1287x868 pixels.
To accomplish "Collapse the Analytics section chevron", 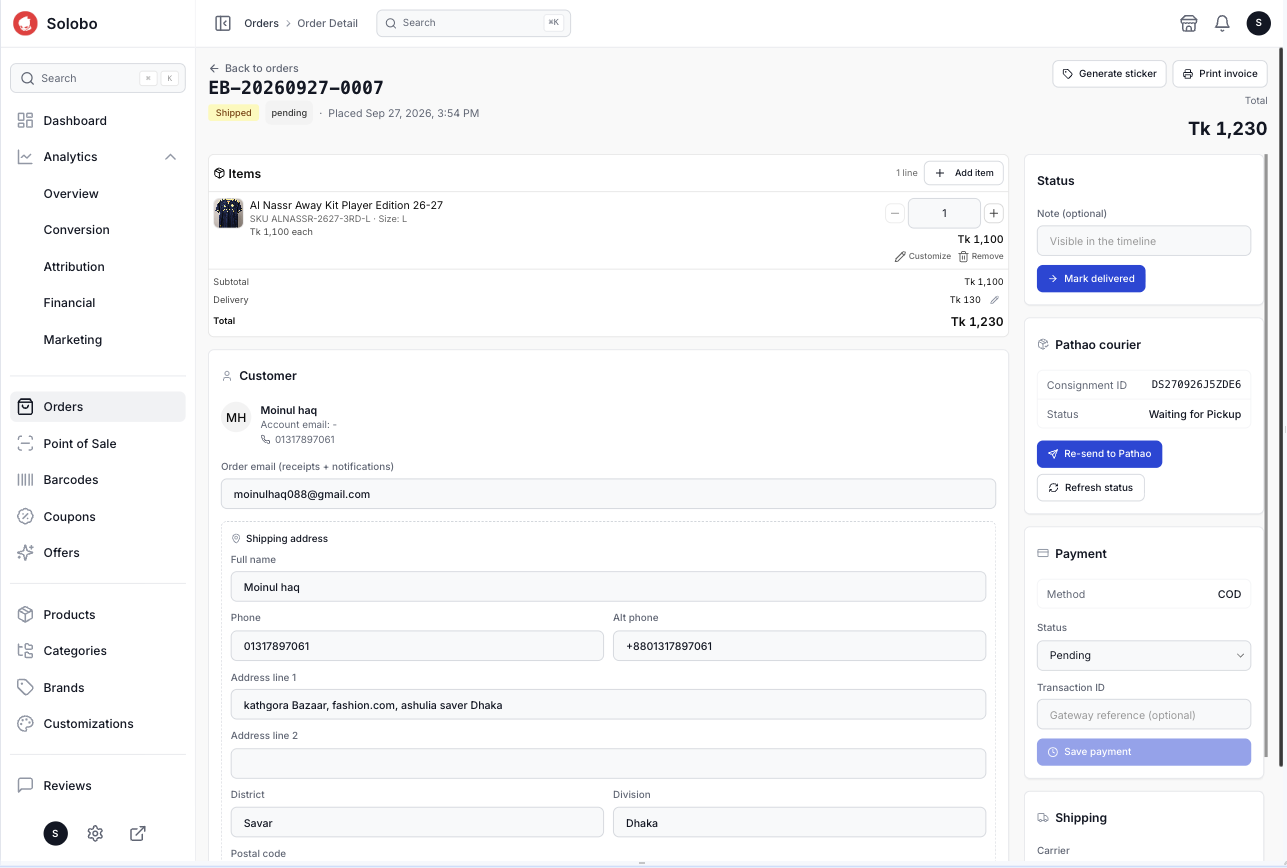I will pos(170,157).
